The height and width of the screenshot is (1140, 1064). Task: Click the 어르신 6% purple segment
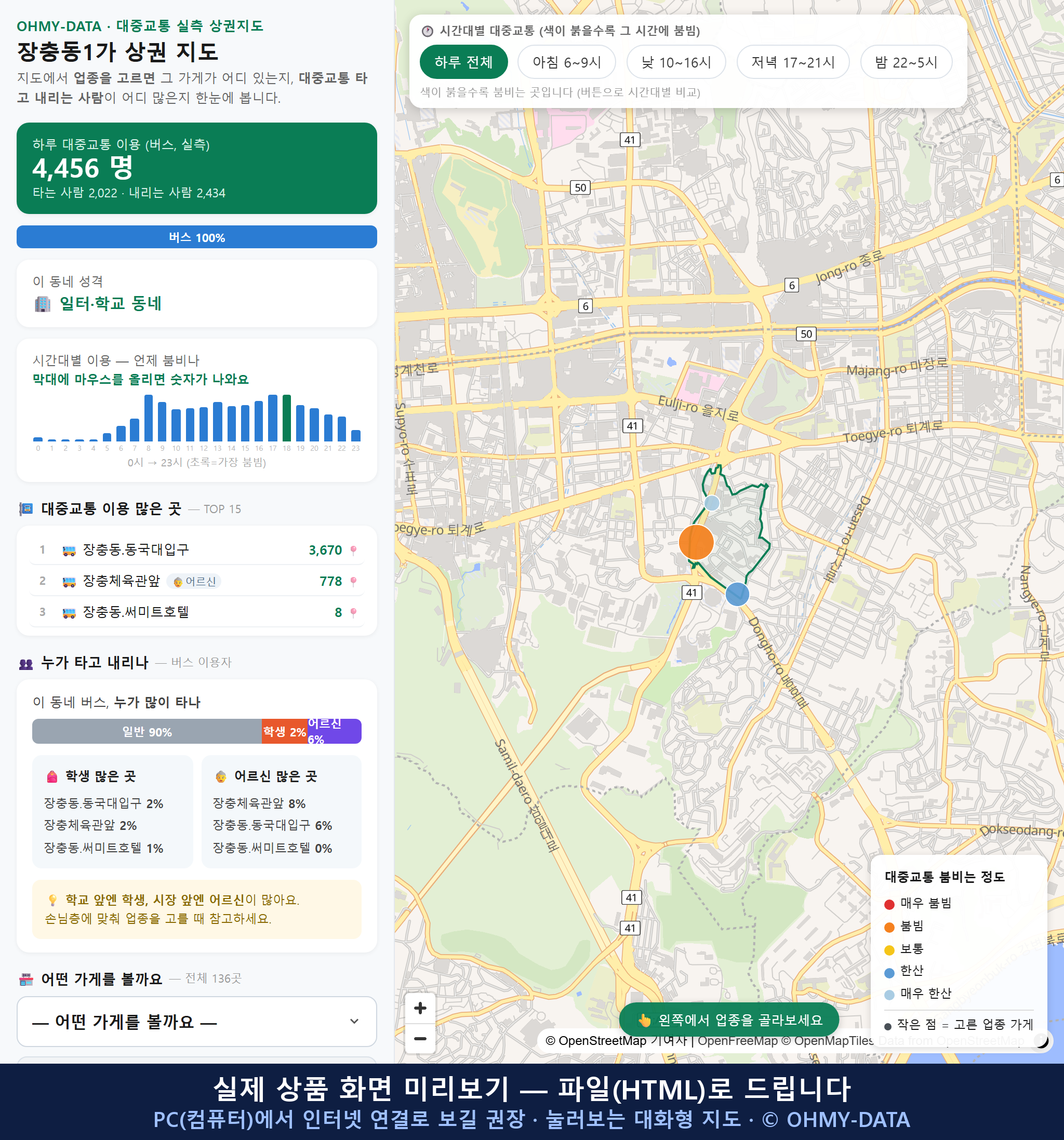pos(335,731)
